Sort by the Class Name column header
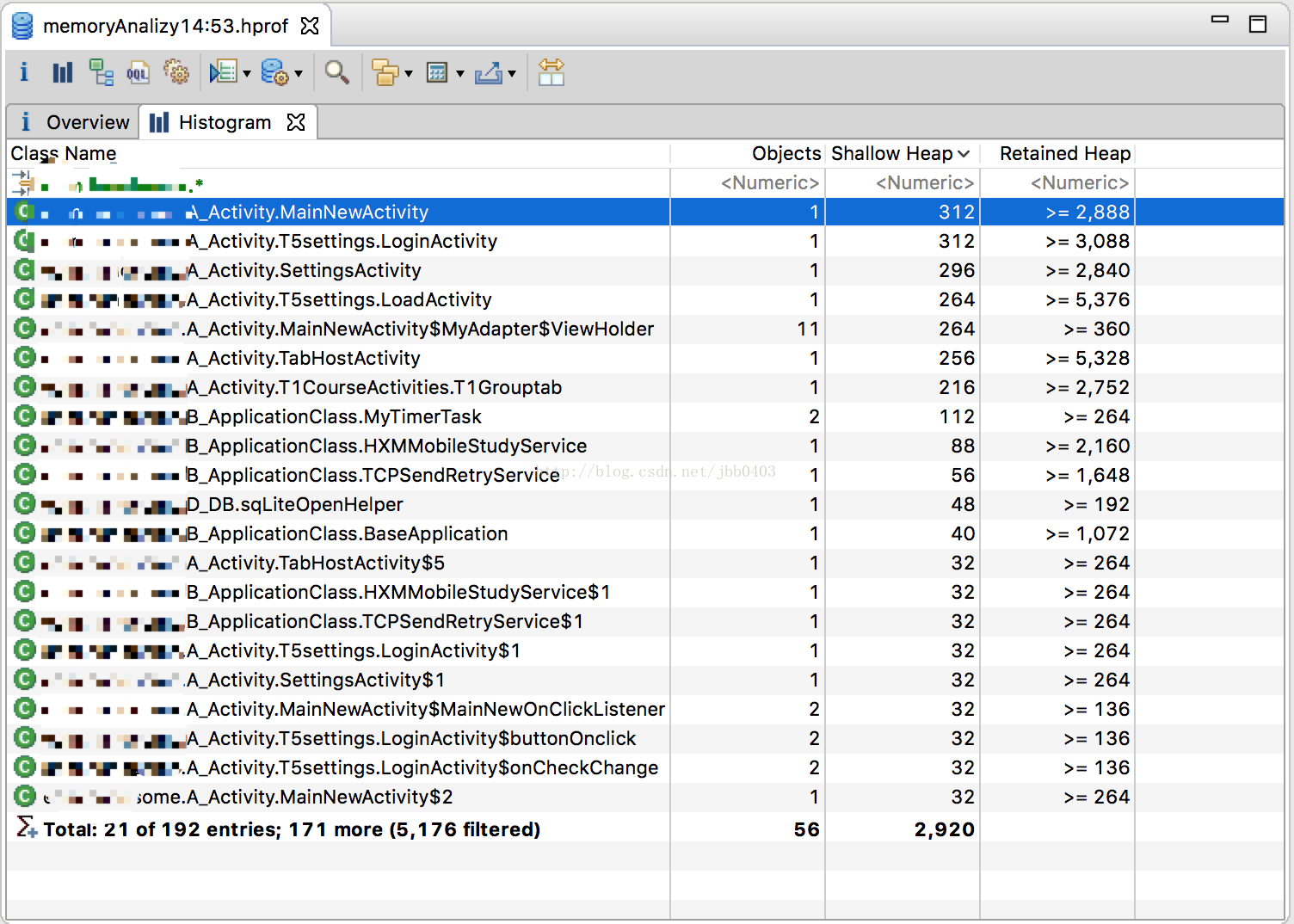 pyautogui.click(x=338, y=154)
